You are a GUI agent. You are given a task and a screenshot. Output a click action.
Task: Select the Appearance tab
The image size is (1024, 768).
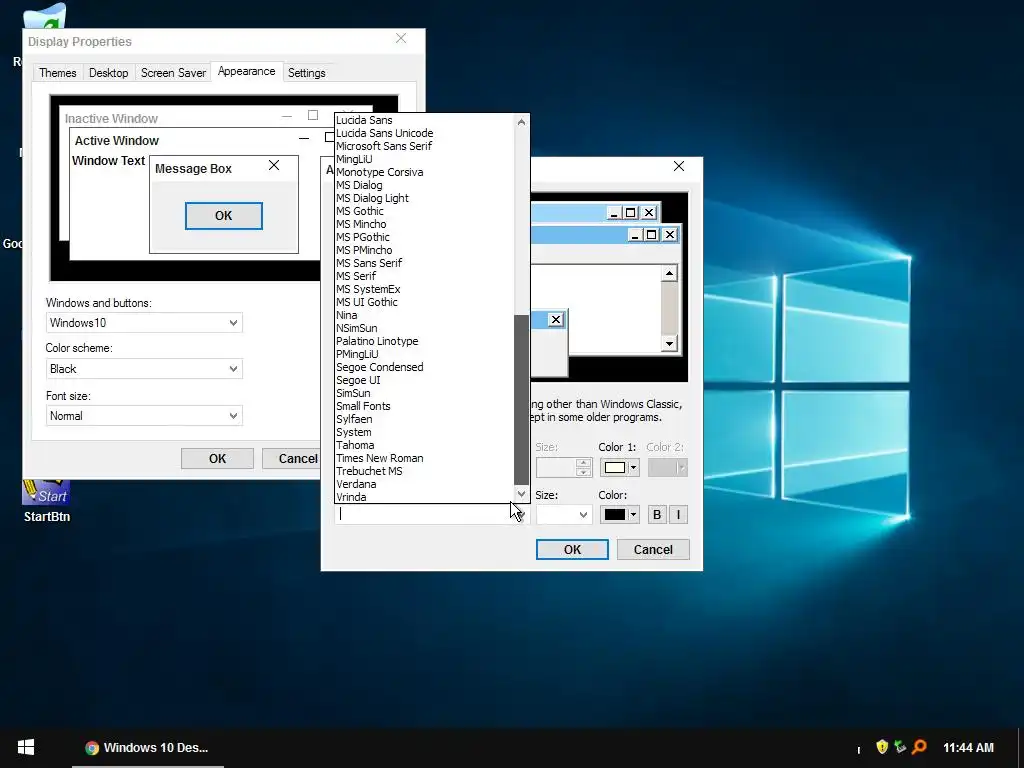(246, 71)
